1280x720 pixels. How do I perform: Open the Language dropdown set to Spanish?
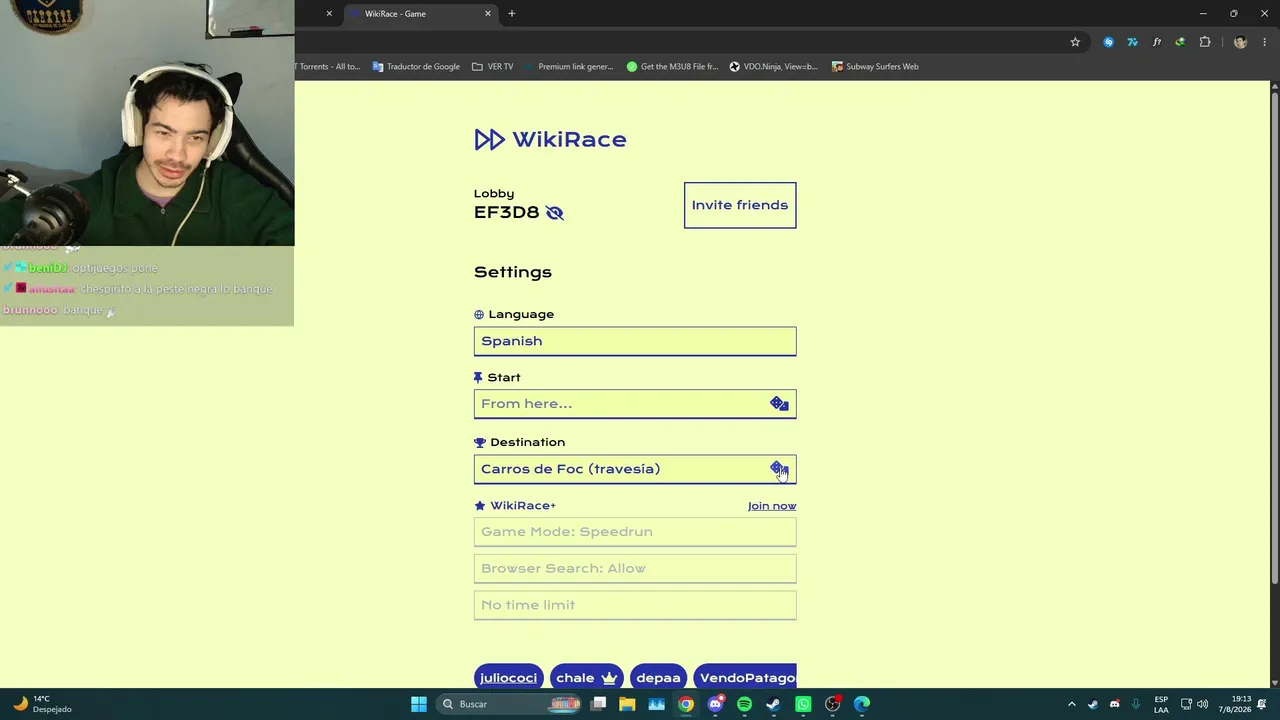tap(635, 341)
